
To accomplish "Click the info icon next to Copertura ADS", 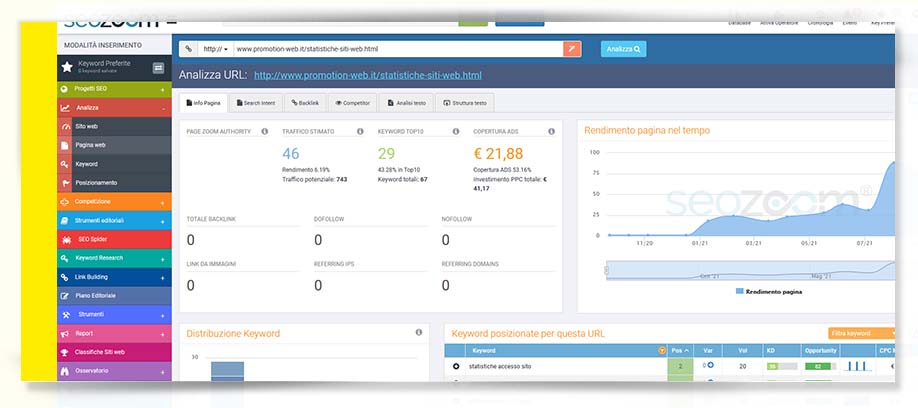I will point(551,131).
